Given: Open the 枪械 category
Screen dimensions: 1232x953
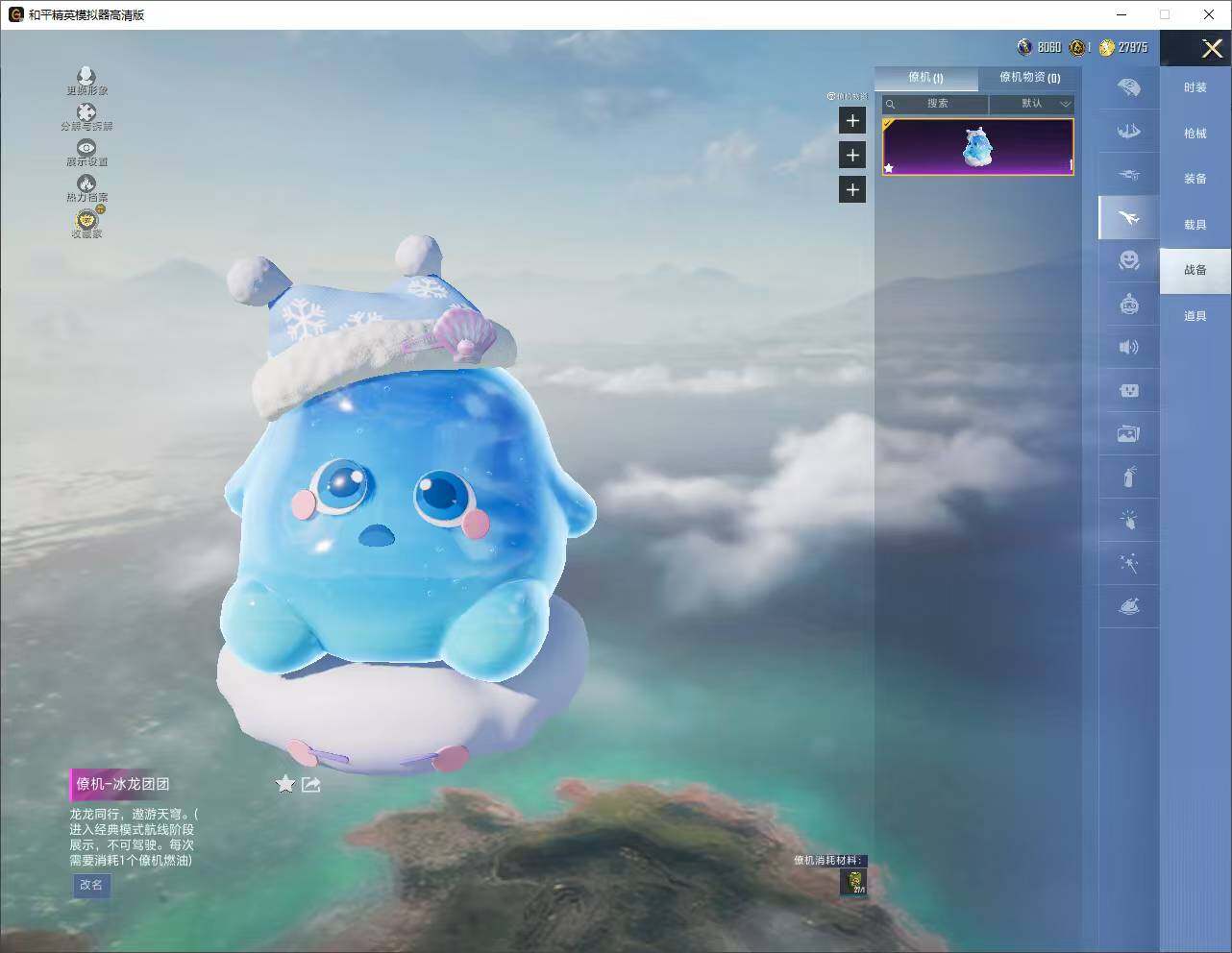Looking at the screenshot, I should tap(1195, 134).
